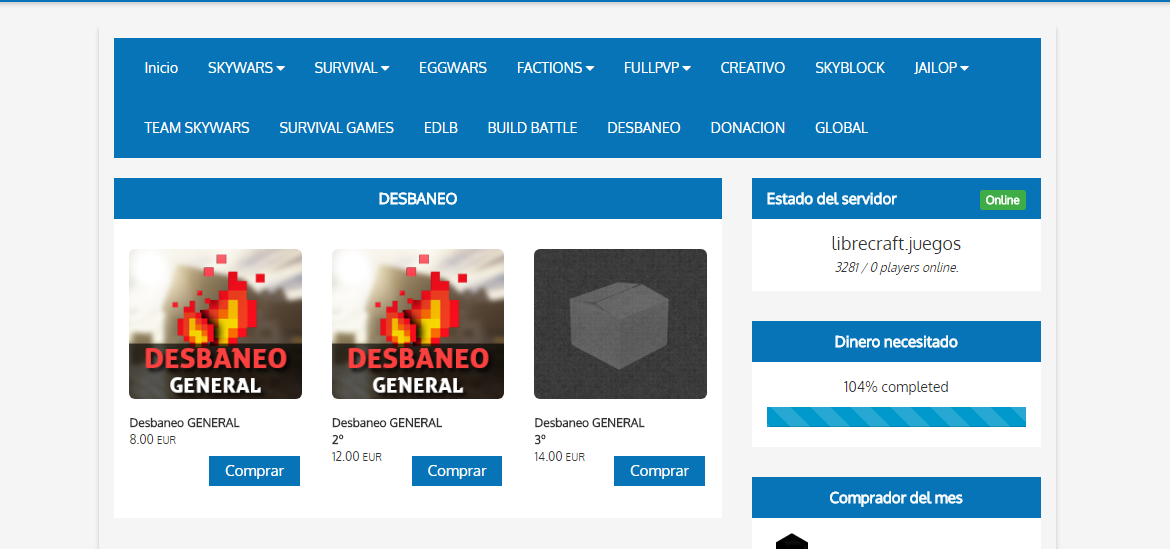Screen dimensions: 1170x549
Task: Select the CREATIVO category
Action: point(753,68)
